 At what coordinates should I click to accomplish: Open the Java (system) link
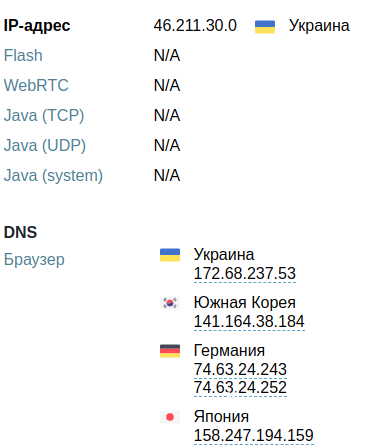click(x=53, y=176)
